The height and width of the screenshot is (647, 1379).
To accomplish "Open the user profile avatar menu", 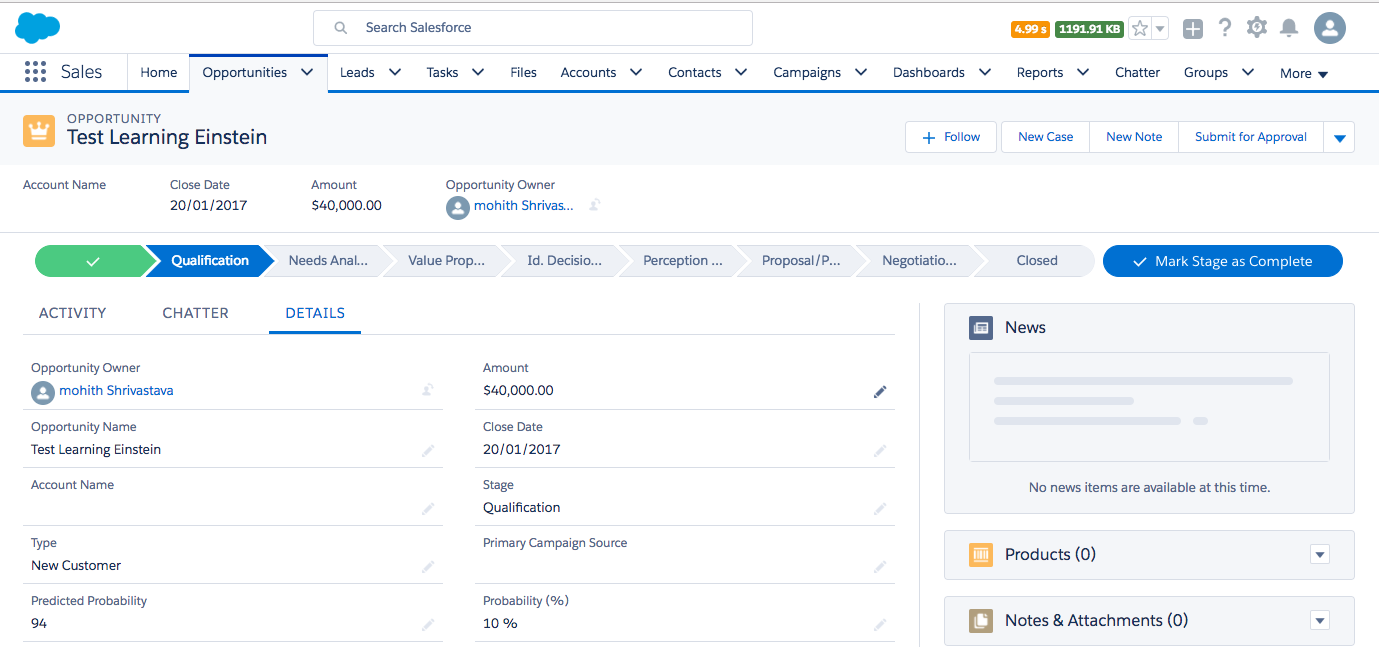I will pyautogui.click(x=1330, y=28).
